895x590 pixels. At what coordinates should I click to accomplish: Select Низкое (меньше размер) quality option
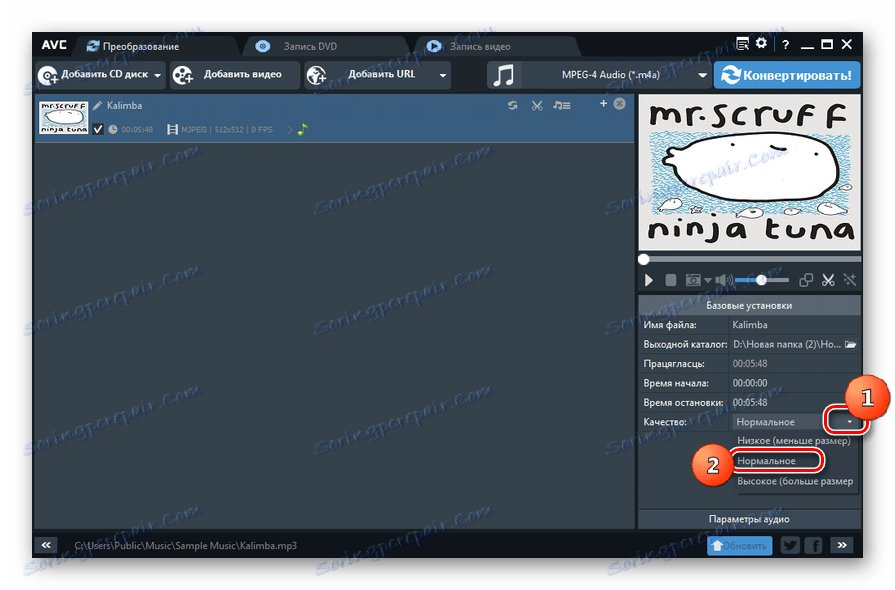click(793, 441)
